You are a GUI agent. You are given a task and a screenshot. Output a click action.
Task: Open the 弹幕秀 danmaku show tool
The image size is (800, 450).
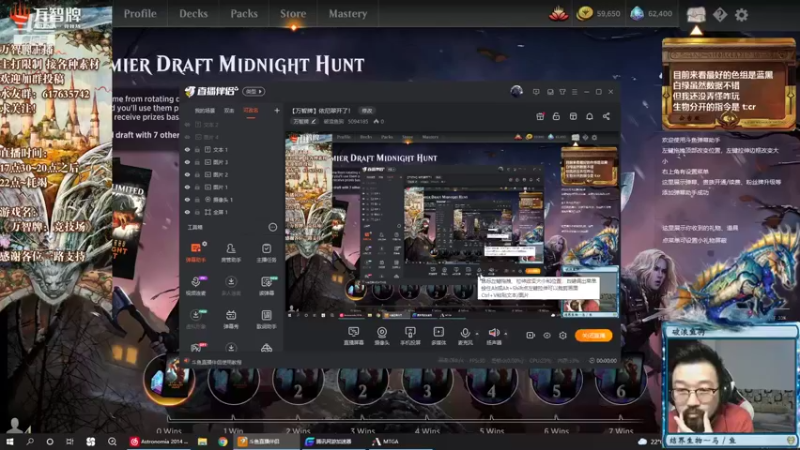pos(231,319)
